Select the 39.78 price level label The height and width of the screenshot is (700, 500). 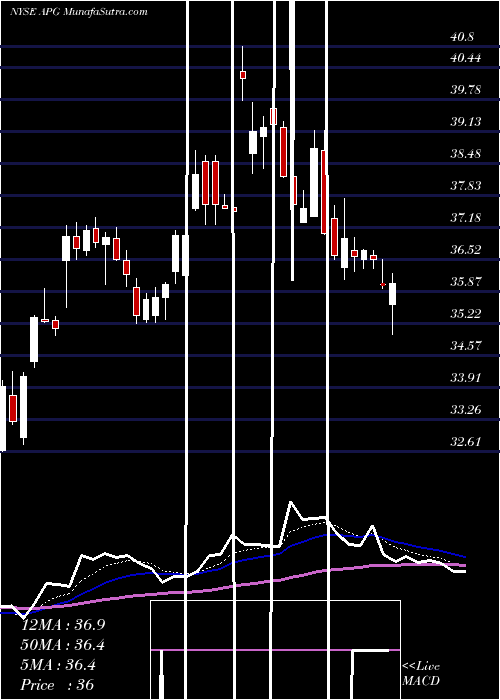coord(466,90)
